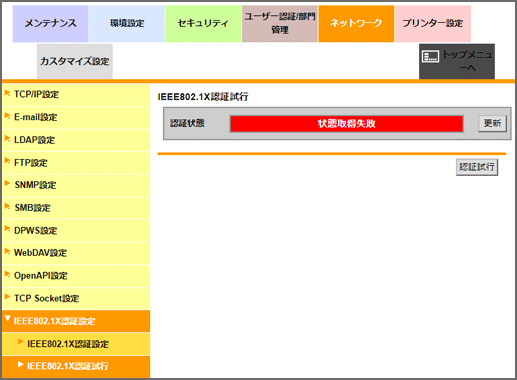Select the ネットワーク tab
The image size is (517, 380).
(x=356, y=23)
